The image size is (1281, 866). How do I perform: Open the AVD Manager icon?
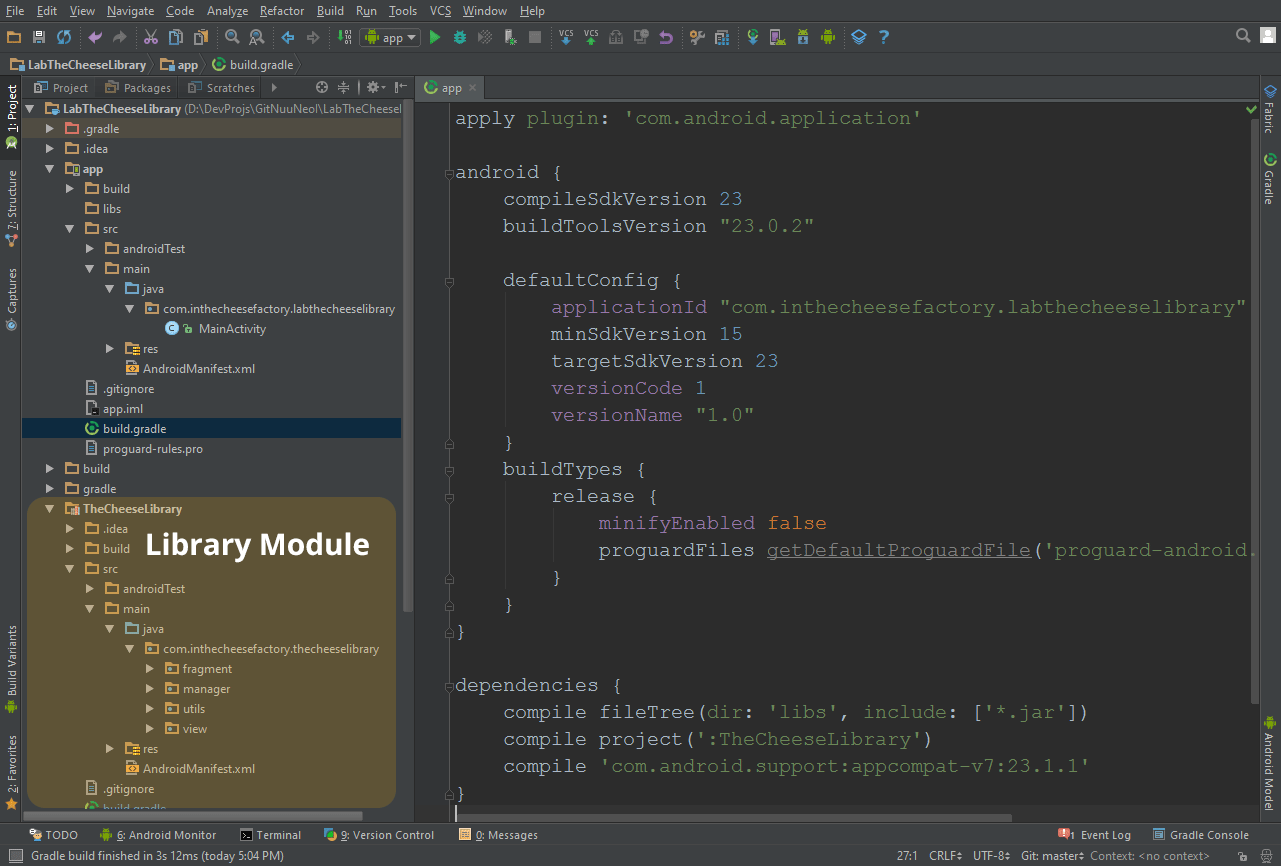pyautogui.click(x=777, y=37)
